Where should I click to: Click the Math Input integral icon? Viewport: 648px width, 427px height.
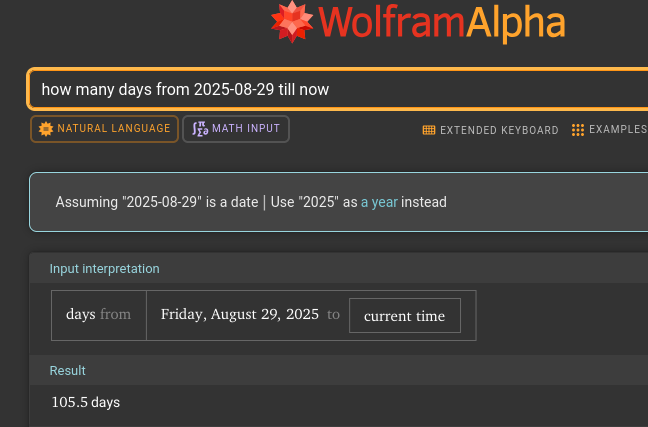coord(198,129)
